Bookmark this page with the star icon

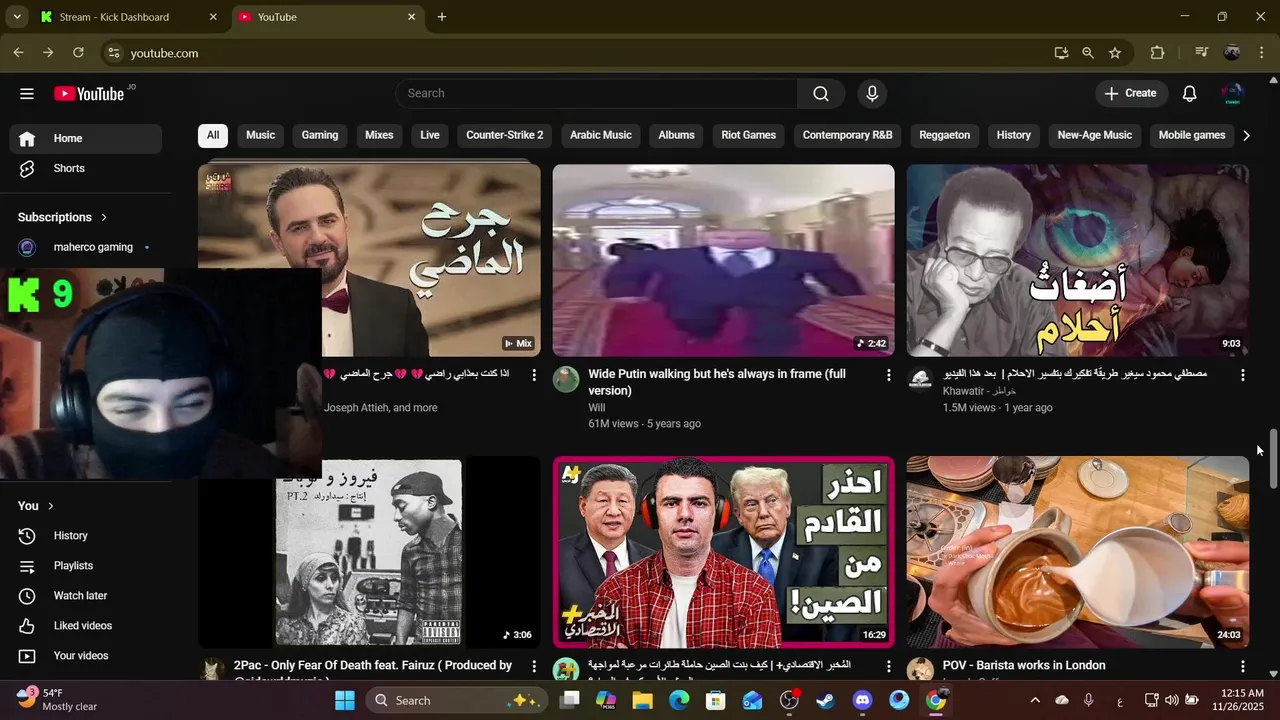point(1115,53)
